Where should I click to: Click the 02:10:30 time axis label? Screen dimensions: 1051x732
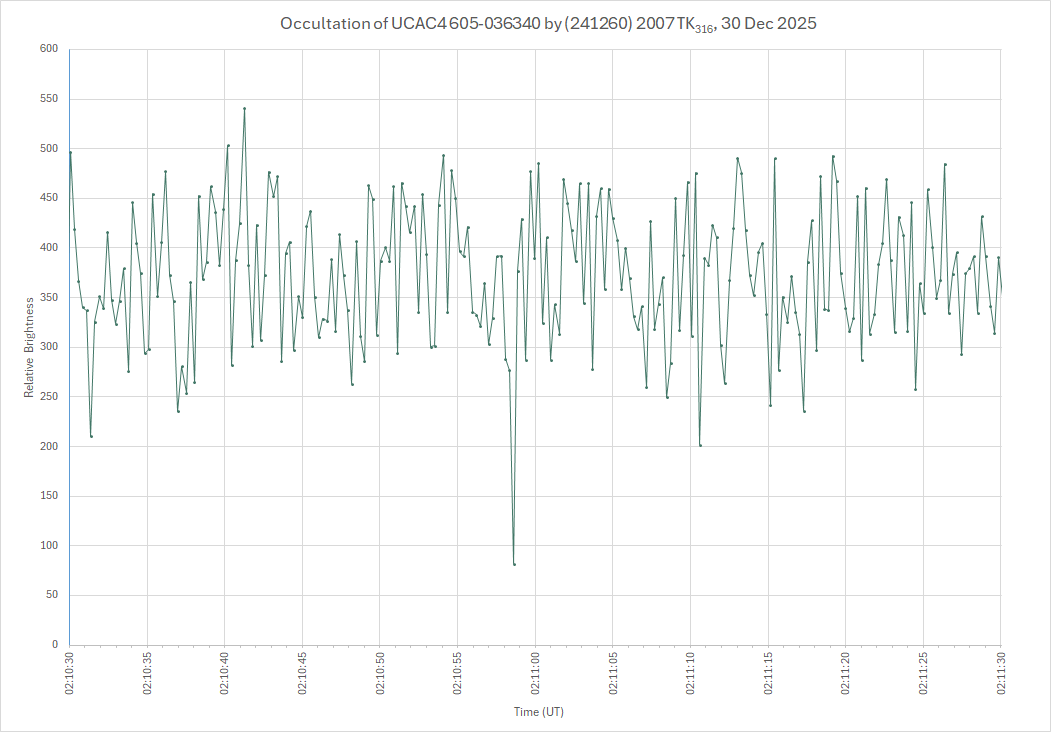[70, 675]
